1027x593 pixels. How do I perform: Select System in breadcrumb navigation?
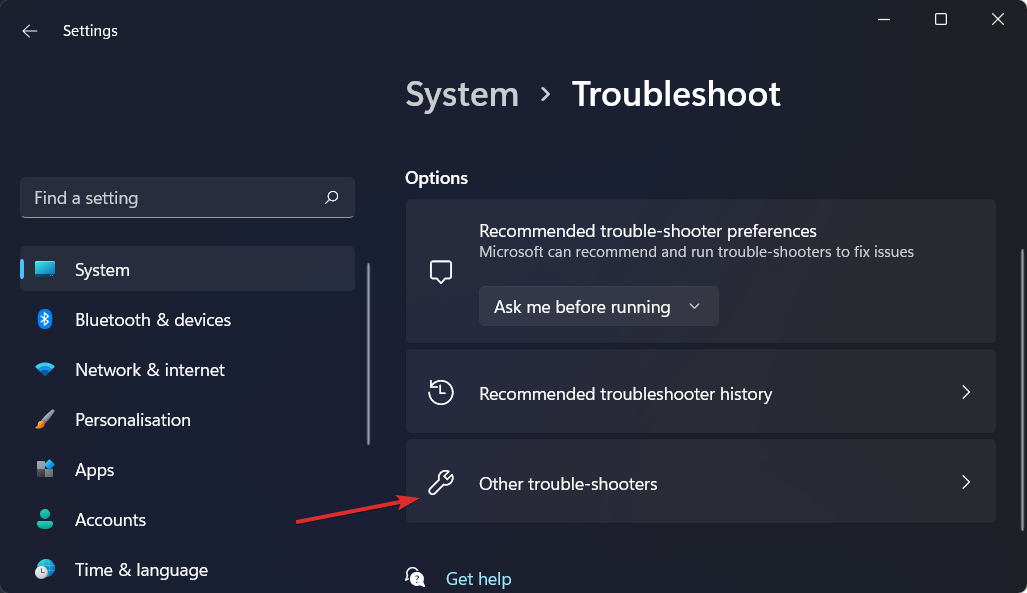click(x=461, y=94)
